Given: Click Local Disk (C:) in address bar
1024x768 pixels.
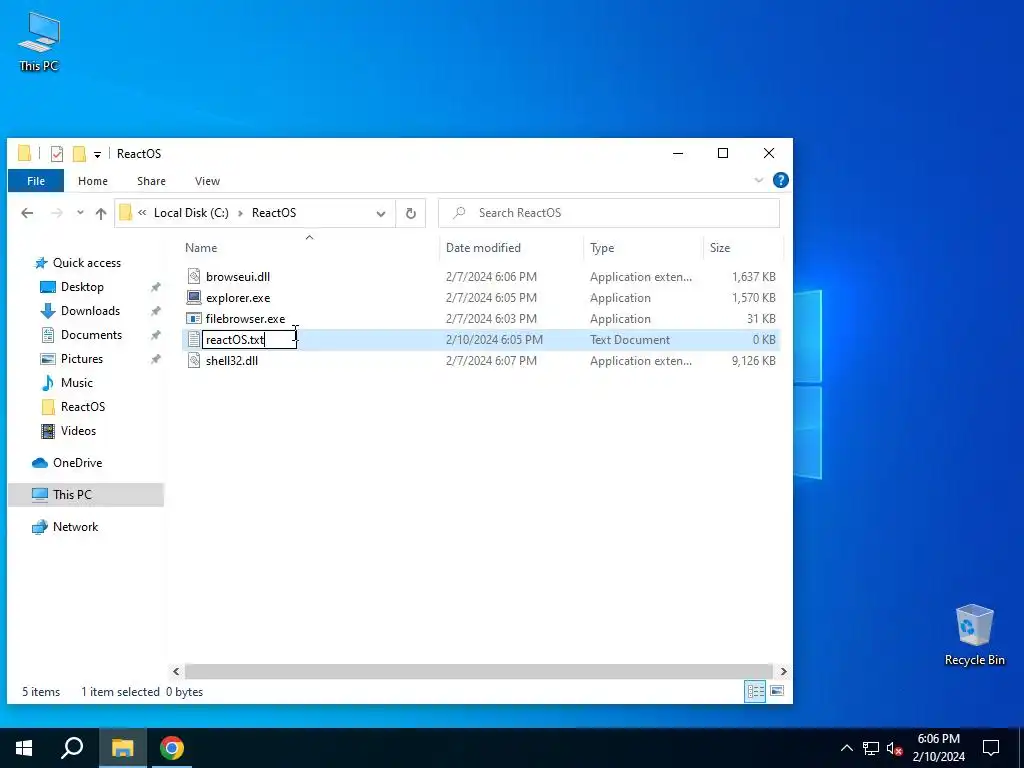Looking at the screenshot, I should (x=191, y=213).
